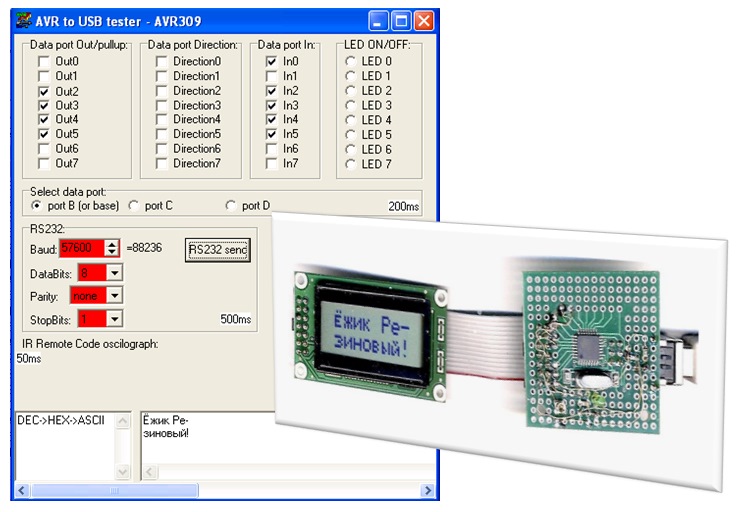Select port B (or base) data port
The image size is (739, 512).
[x=36, y=206]
